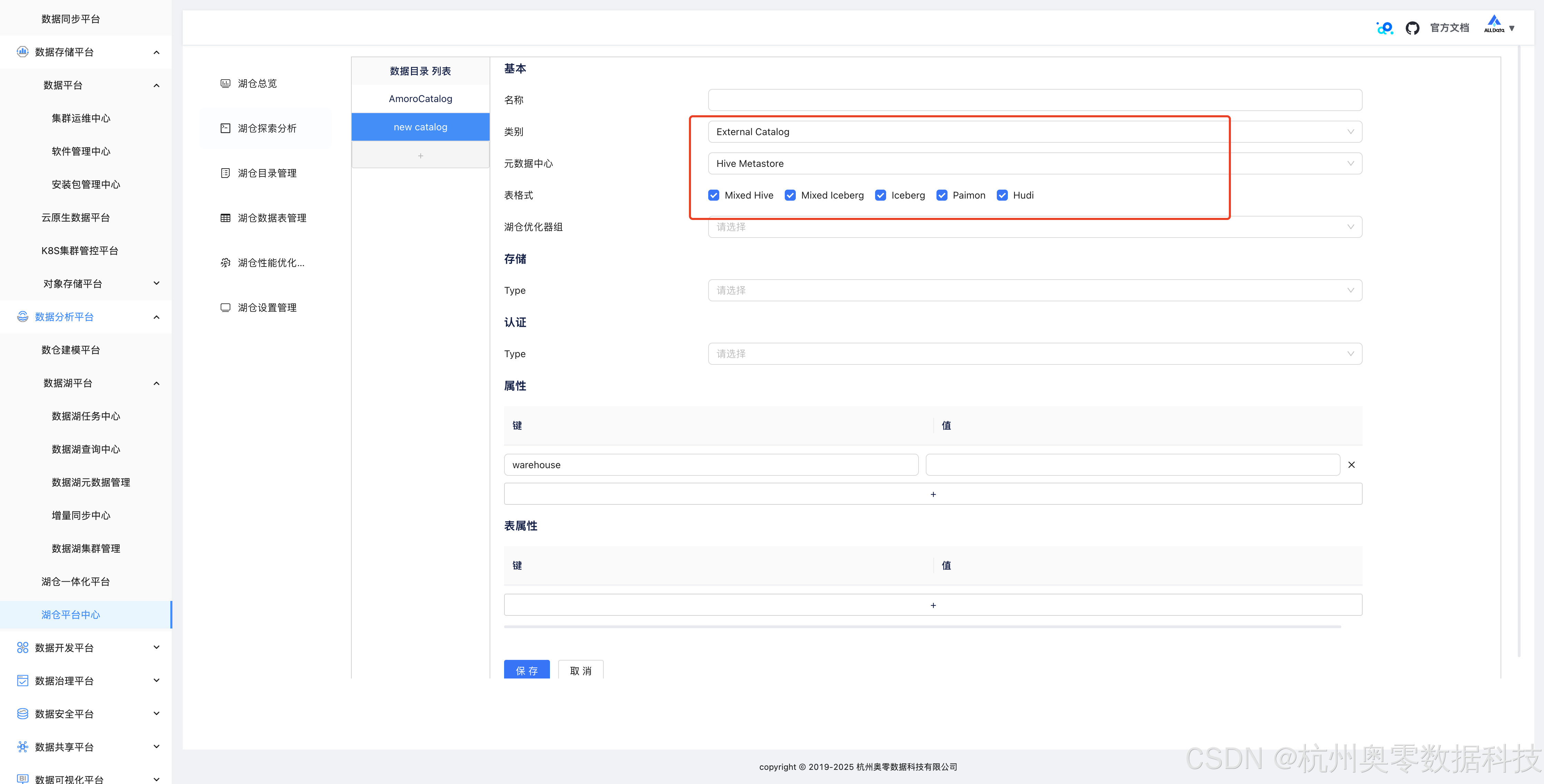
Task: Collapse the 数据平台 submenu
Action: (157, 85)
